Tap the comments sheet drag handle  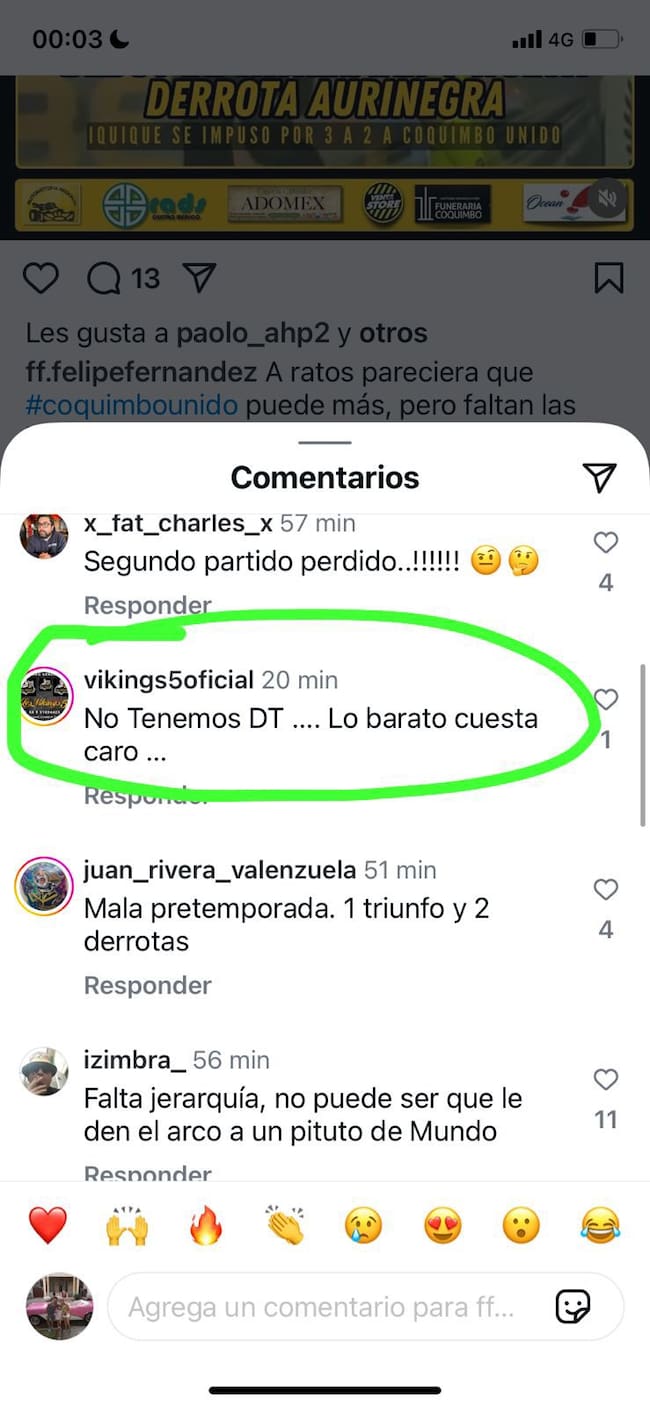325,442
